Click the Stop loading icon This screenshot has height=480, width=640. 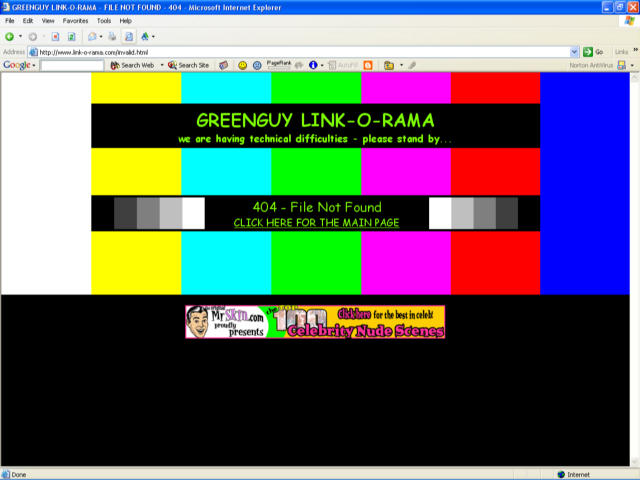(56, 36)
